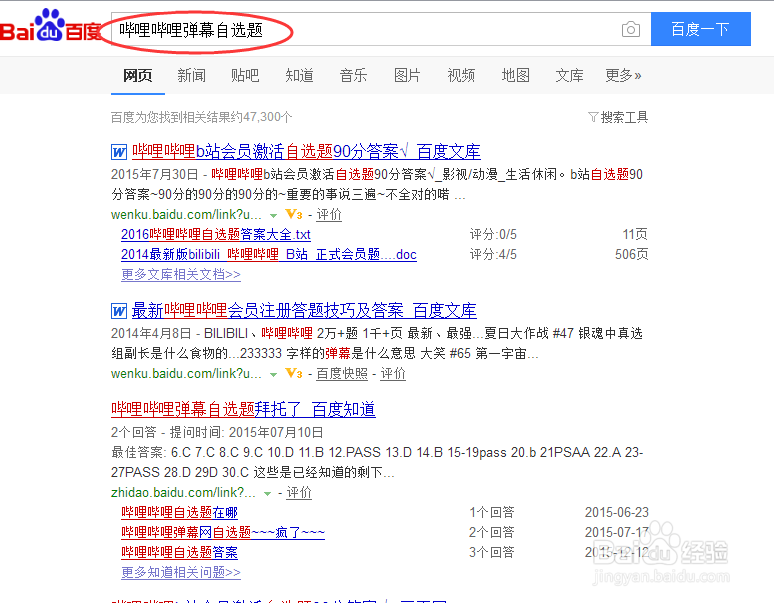Screen dimensions: 774x603
Task: Click 评分:4/5 rating text
Action: pyautogui.click(x=493, y=254)
